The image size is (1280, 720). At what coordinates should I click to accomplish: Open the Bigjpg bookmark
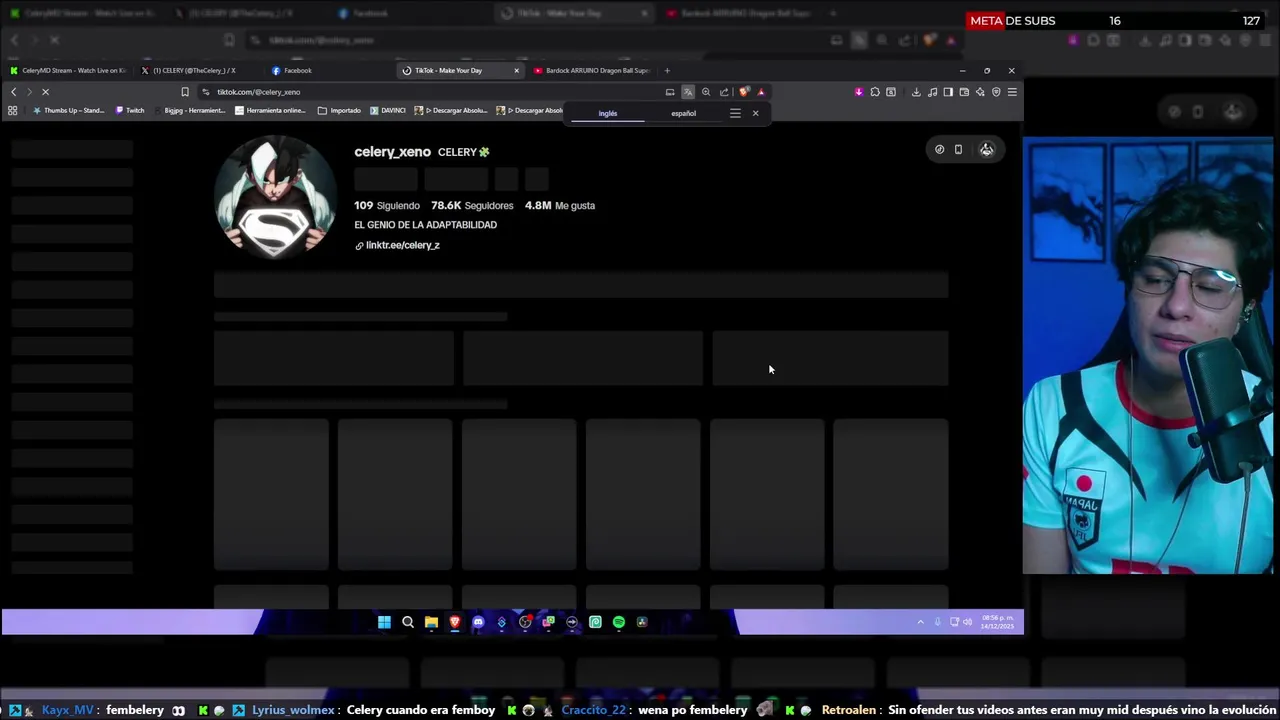pos(189,110)
